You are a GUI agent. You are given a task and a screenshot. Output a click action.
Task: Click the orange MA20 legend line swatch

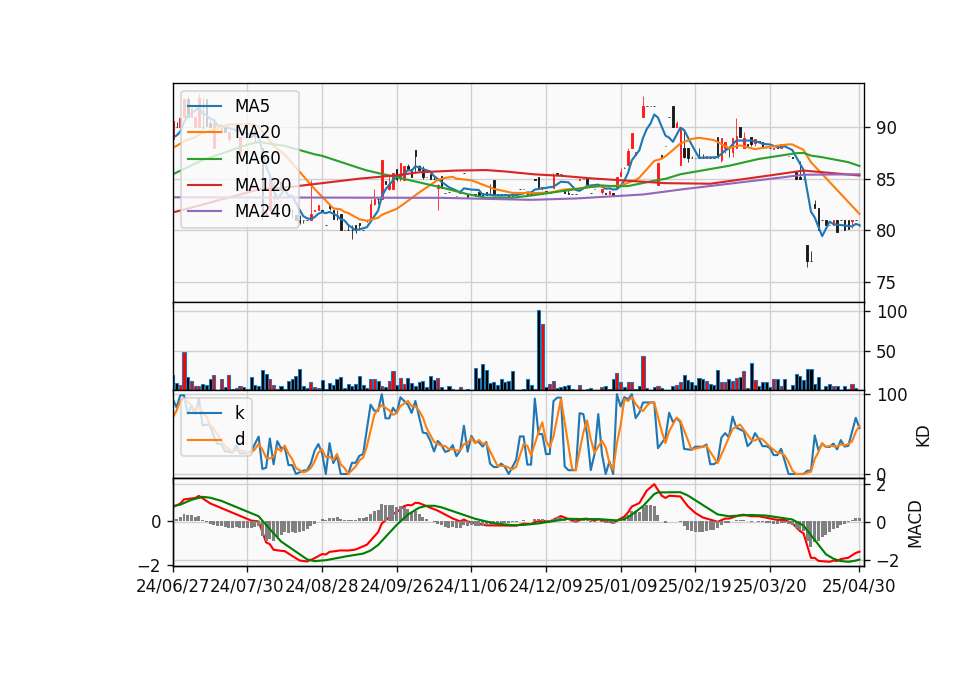tap(204, 132)
